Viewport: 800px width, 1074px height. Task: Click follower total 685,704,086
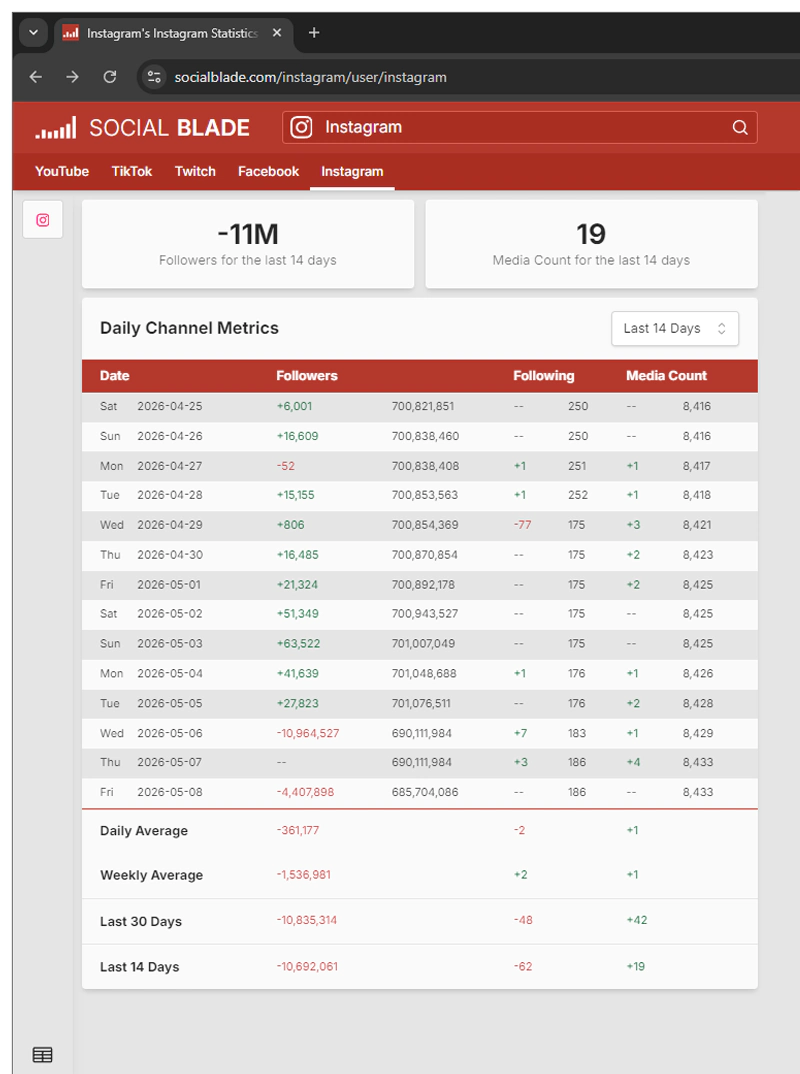point(425,792)
